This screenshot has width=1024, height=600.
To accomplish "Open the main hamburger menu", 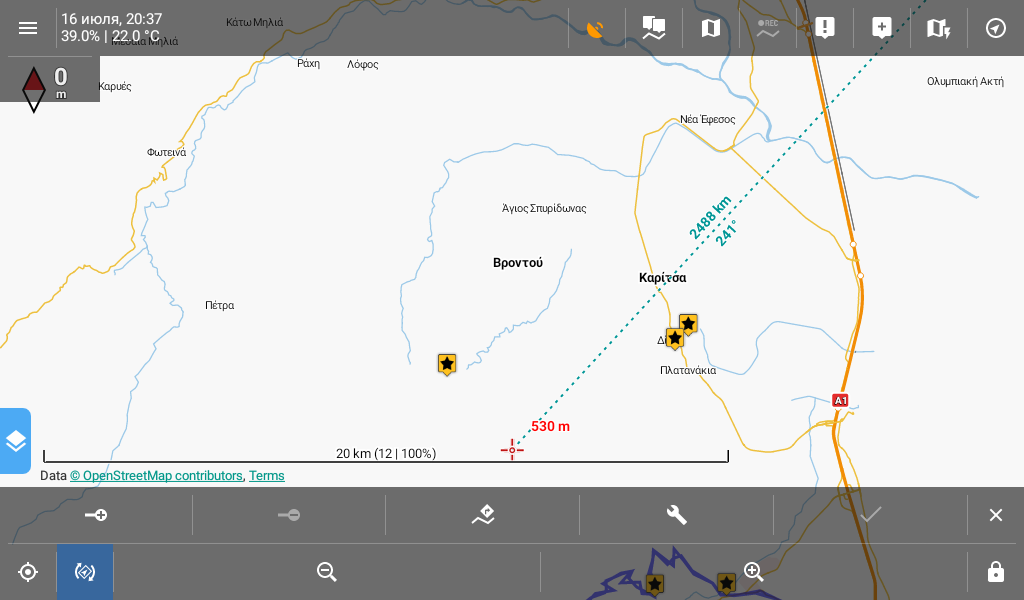I will (28, 28).
